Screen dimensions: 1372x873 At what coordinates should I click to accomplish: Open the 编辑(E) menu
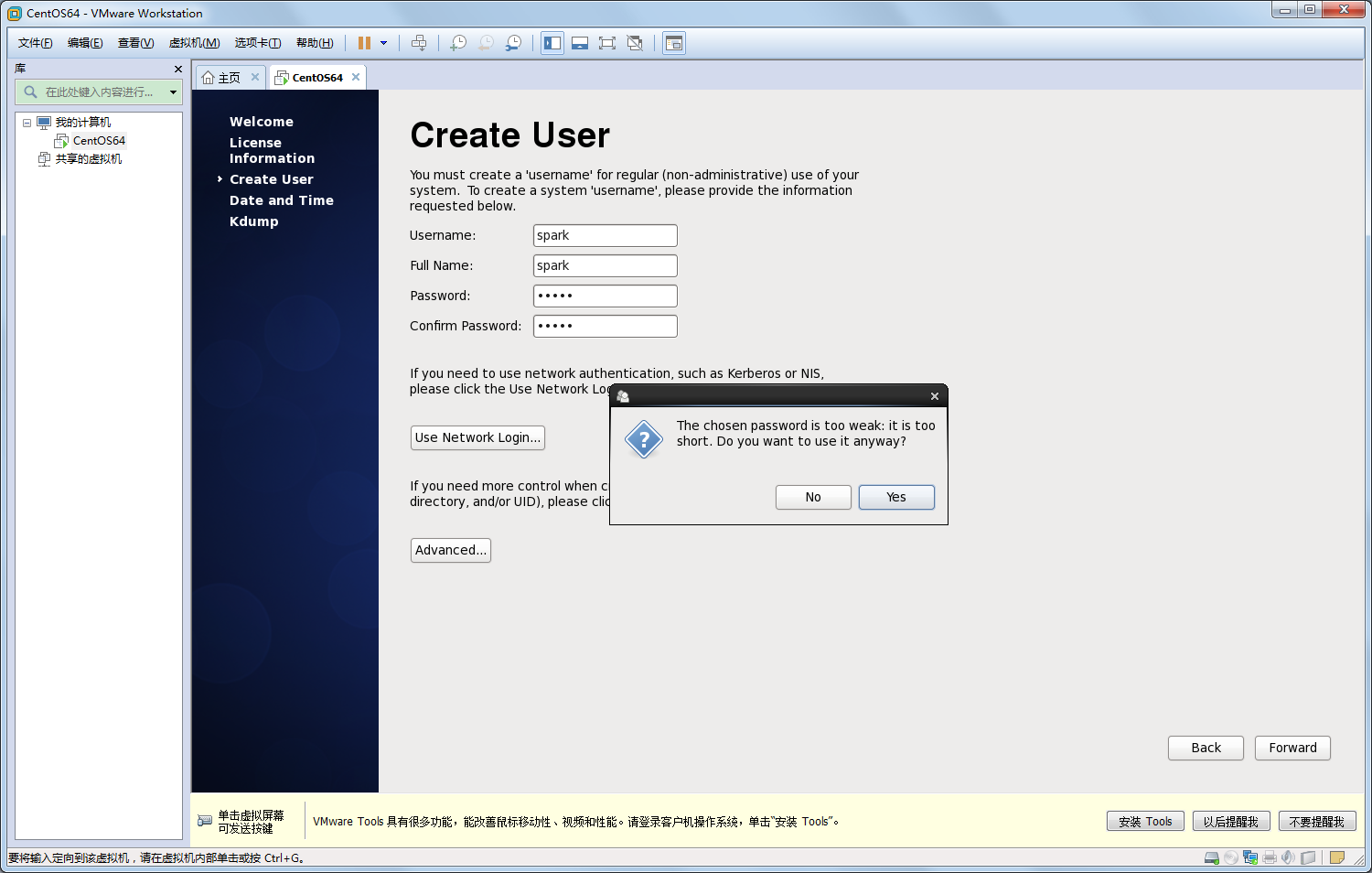(85, 43)
